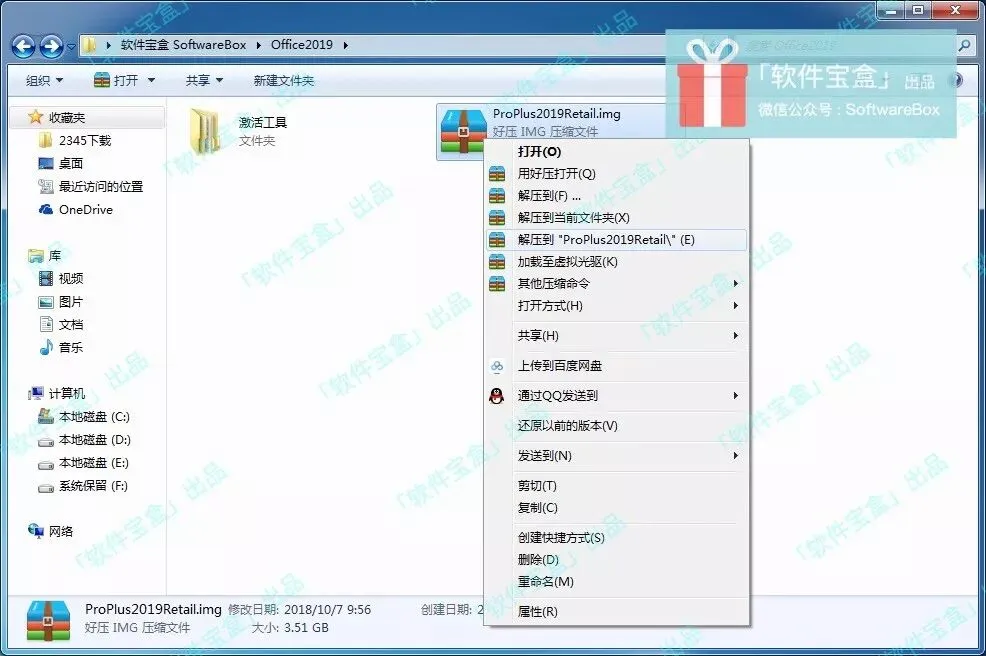This screenshot has width=986, height=656.
Task: Choose 解压到 "ProPlus2019Retail\" (E)
Action: tap(617, 240)
